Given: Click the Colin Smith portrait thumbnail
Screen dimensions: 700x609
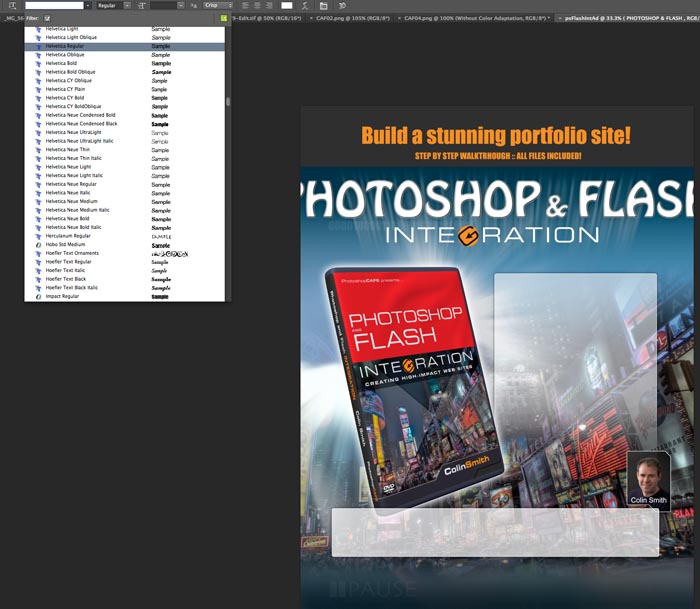Looking at the screenshot, I should [x=649, y=479].
